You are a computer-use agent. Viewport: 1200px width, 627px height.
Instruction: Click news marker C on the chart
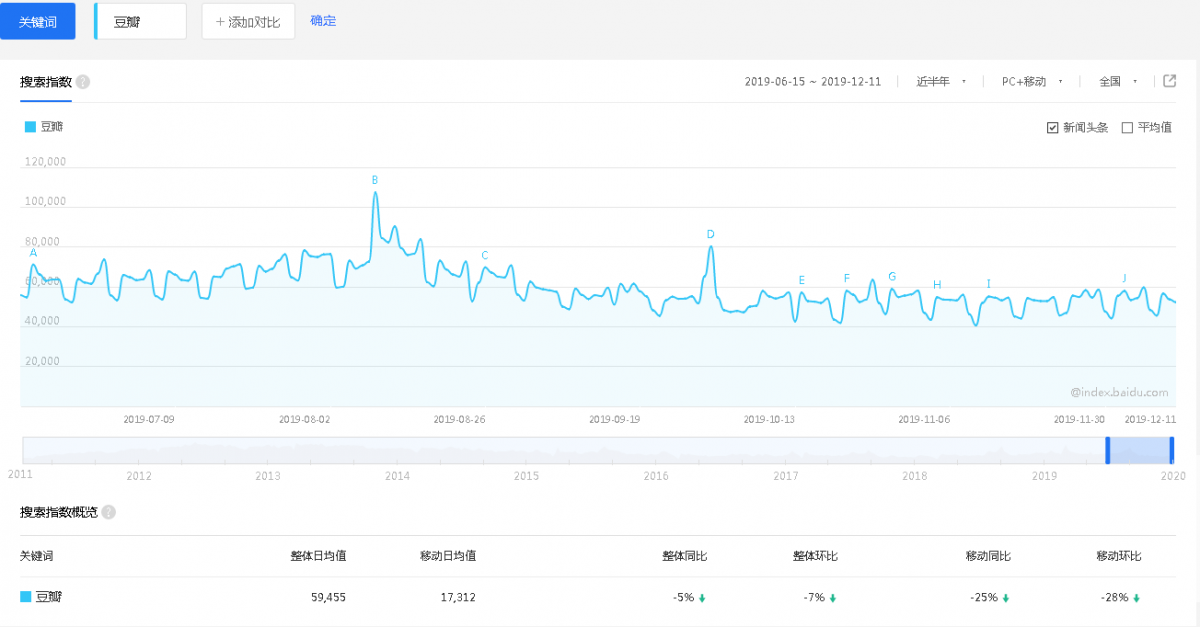pos(485,255)
